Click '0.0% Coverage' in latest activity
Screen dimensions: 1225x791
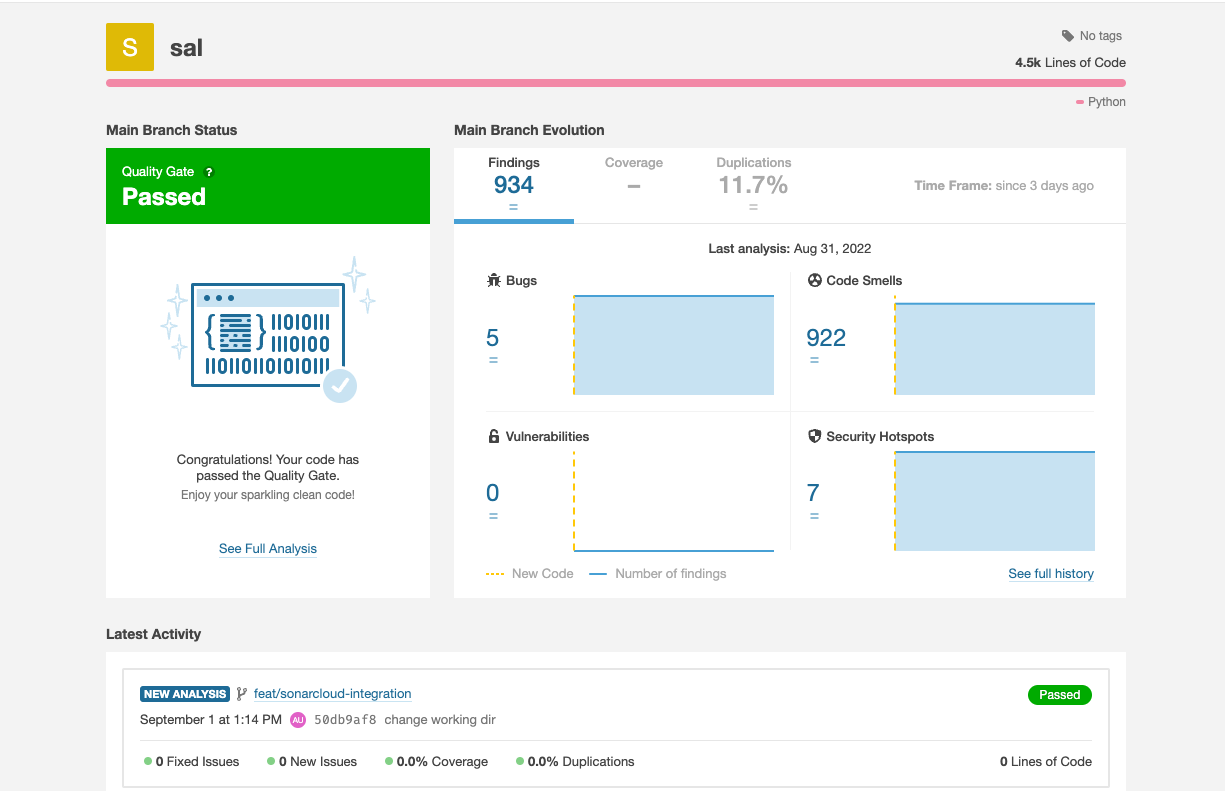point(436,762)
